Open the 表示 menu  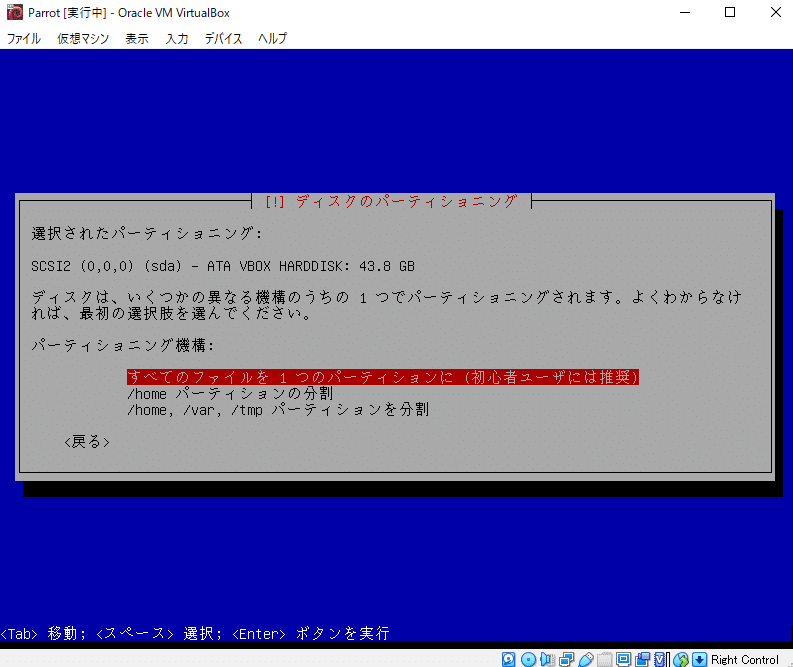point(137,38)
